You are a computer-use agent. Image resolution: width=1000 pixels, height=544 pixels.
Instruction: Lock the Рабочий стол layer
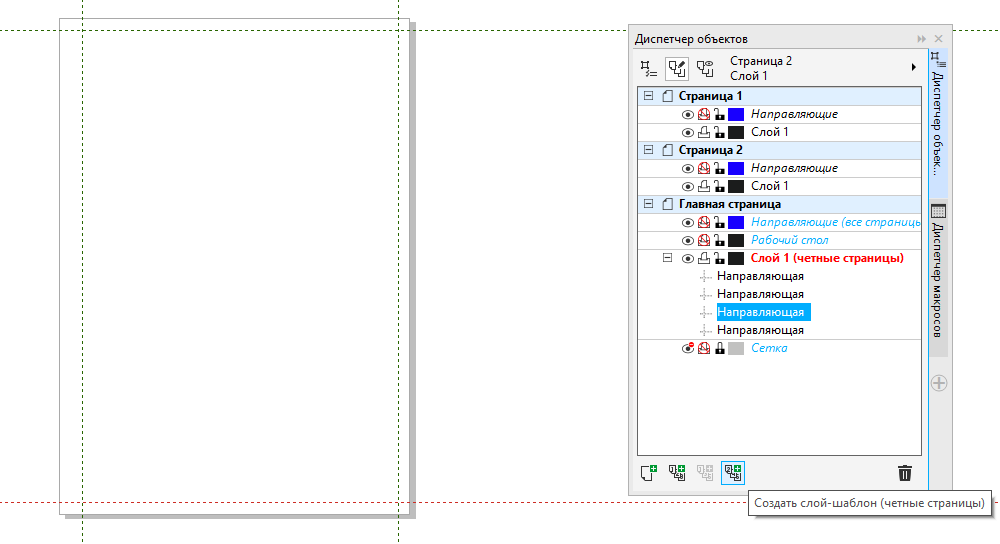tap(719, 240)
